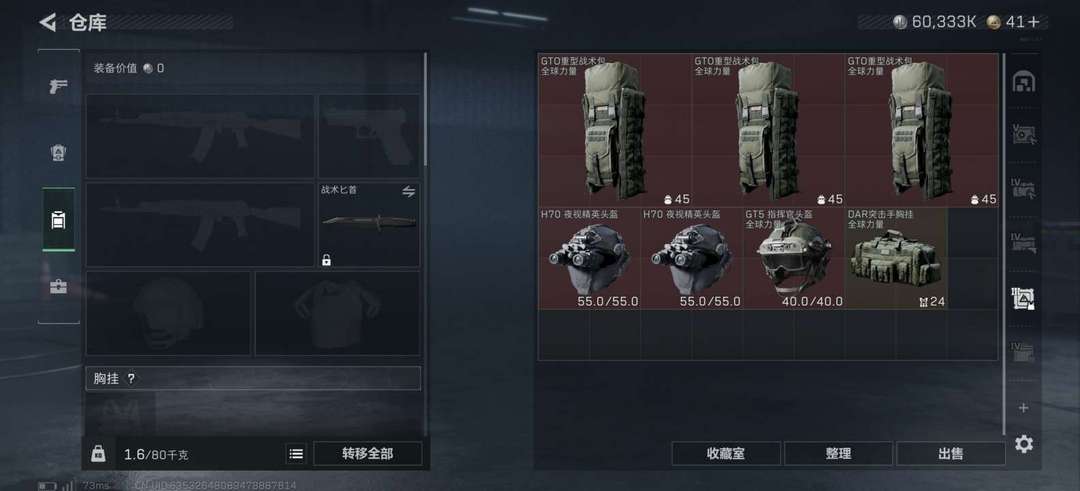The height and width of the screenshot is (491, 1080).
Task: Expand the 胸挂 section header
Action: 253,378
